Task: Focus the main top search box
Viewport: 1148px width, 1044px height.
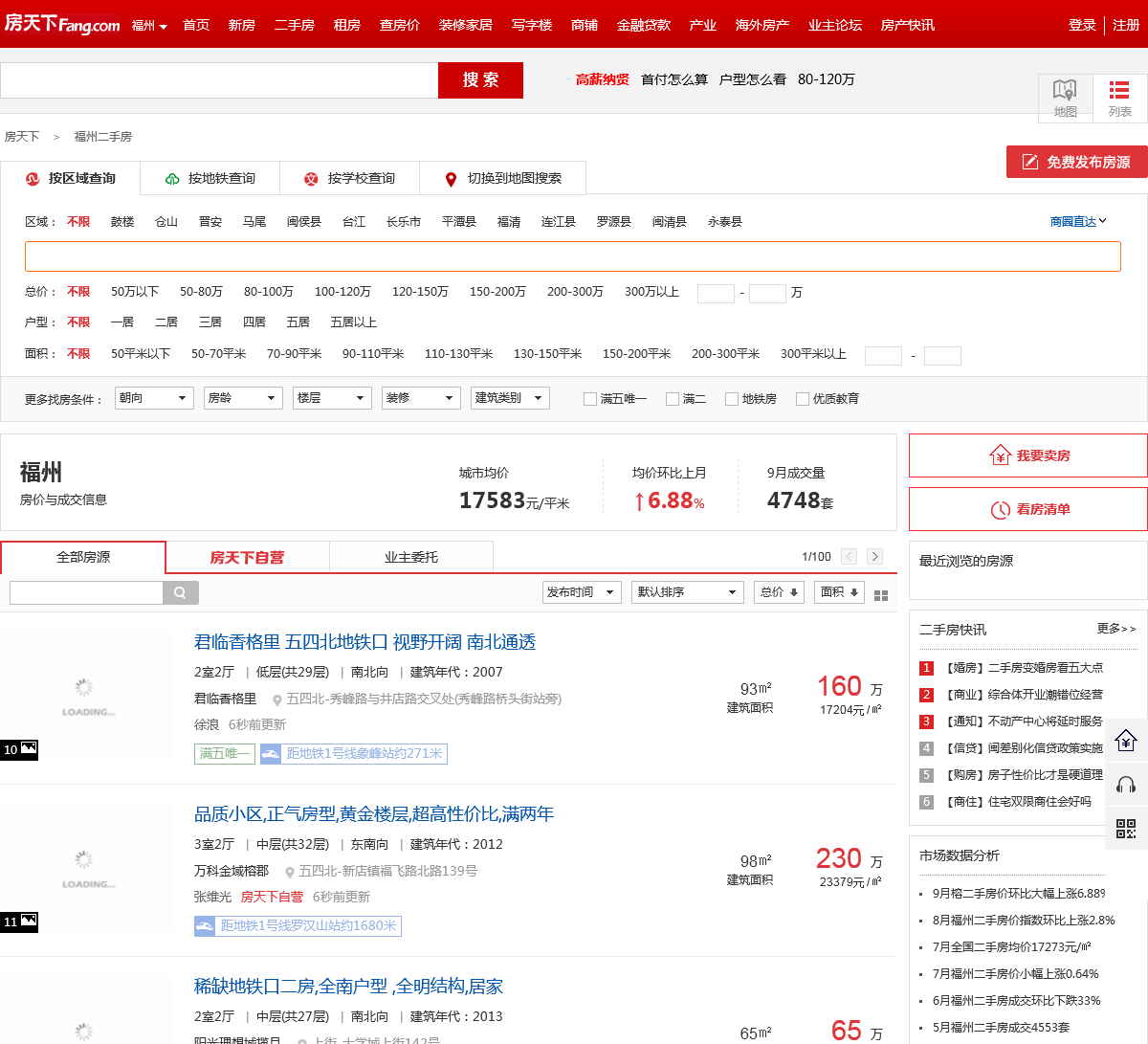Action: click(219, 80)
